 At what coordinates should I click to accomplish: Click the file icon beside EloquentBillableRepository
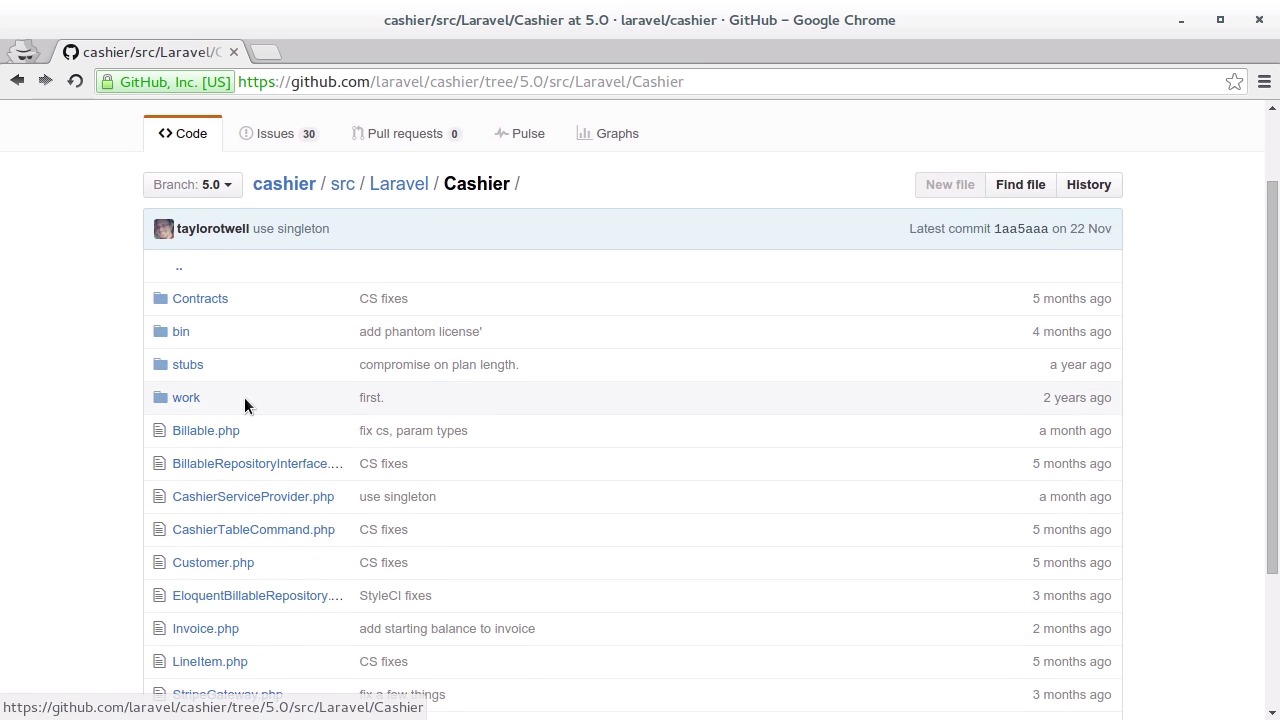[159, 595]
